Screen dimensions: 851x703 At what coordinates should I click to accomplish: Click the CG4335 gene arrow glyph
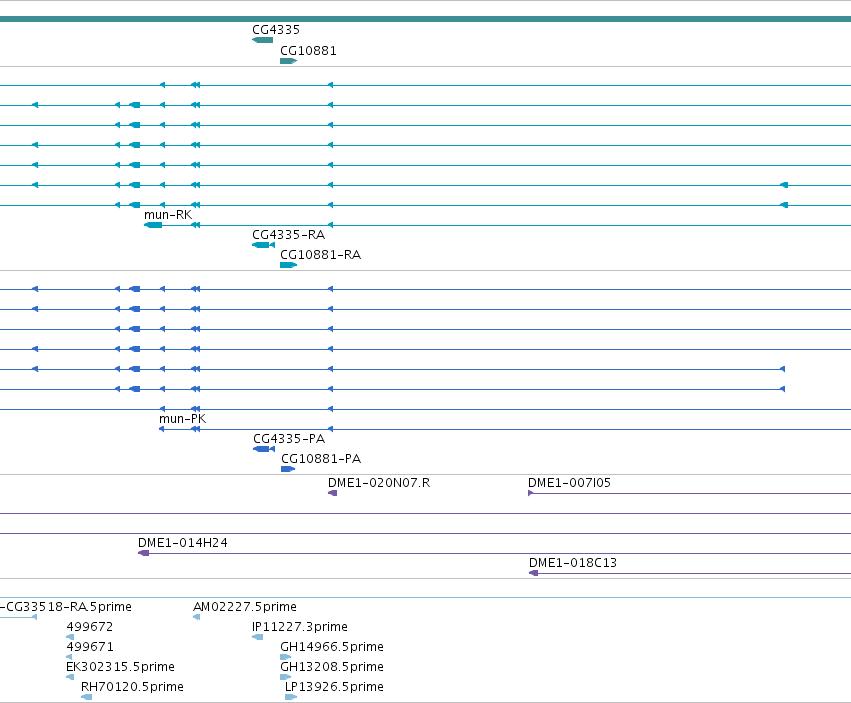coord(263,40)
